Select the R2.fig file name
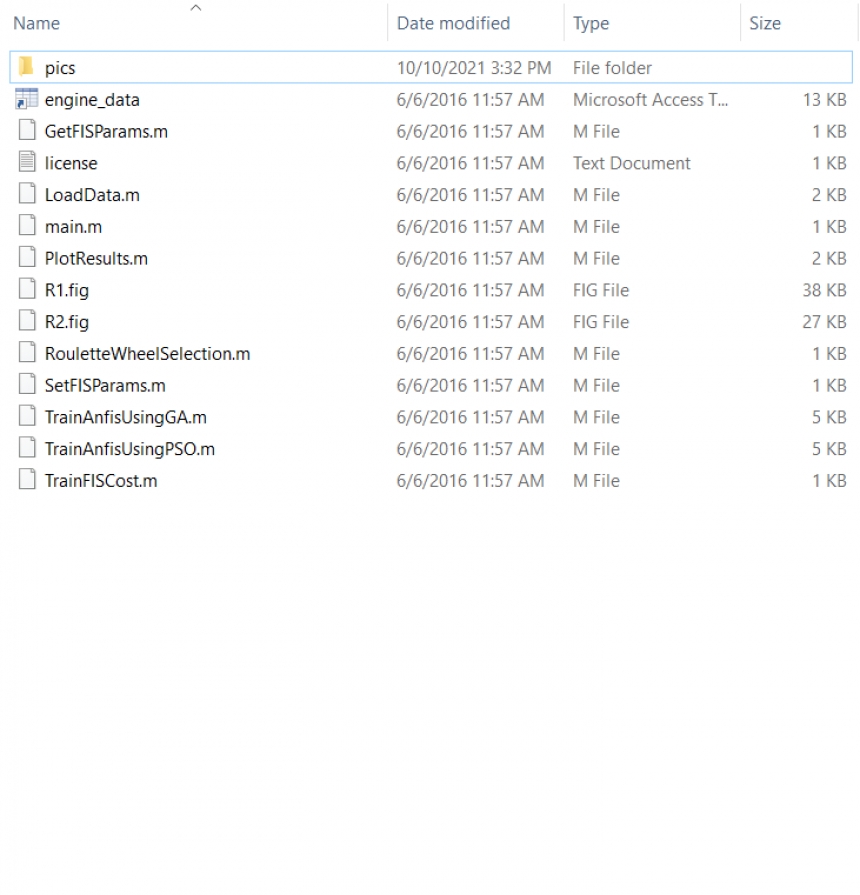 (67, 322)
